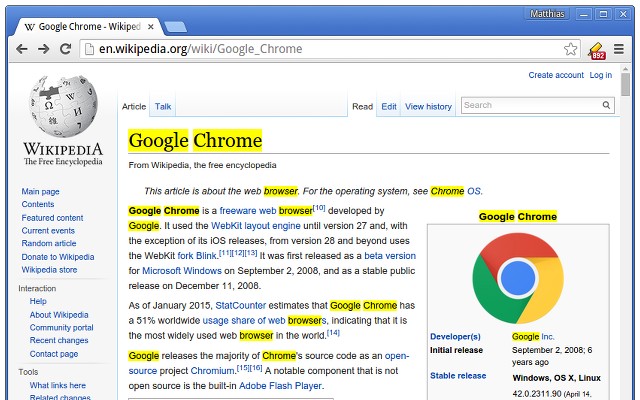Open Contact page link
Screen dimensions: 640x400
pos(53,354)
